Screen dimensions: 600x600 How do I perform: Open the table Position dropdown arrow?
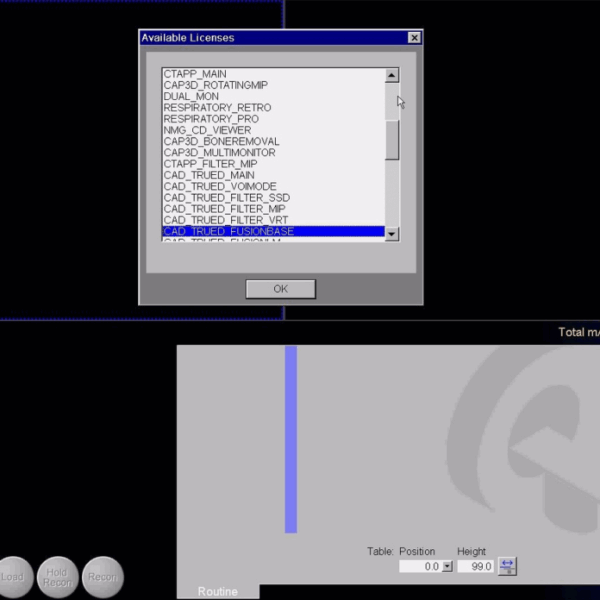tap(447, 566)
